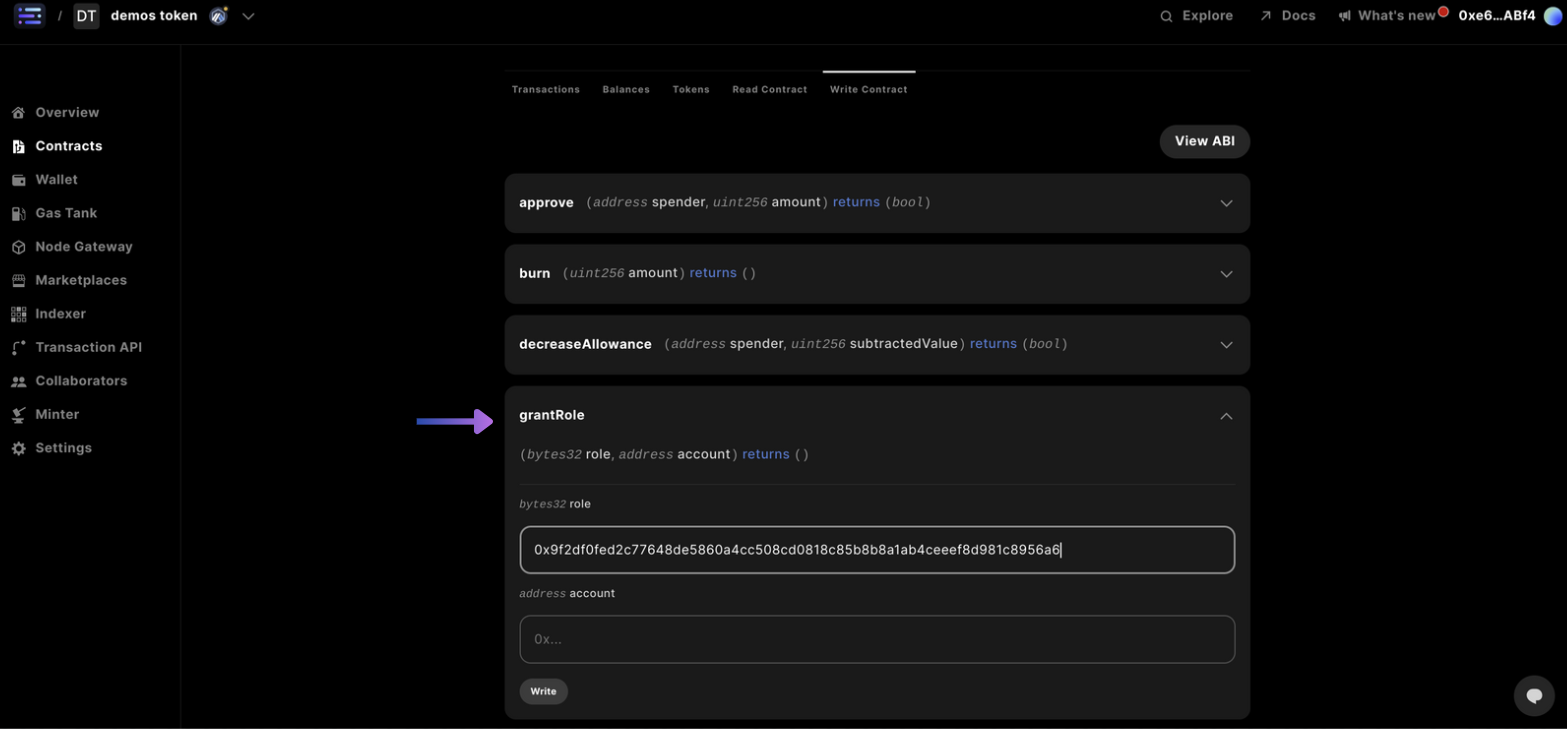Expand the approve function panel

[1226, 203]
